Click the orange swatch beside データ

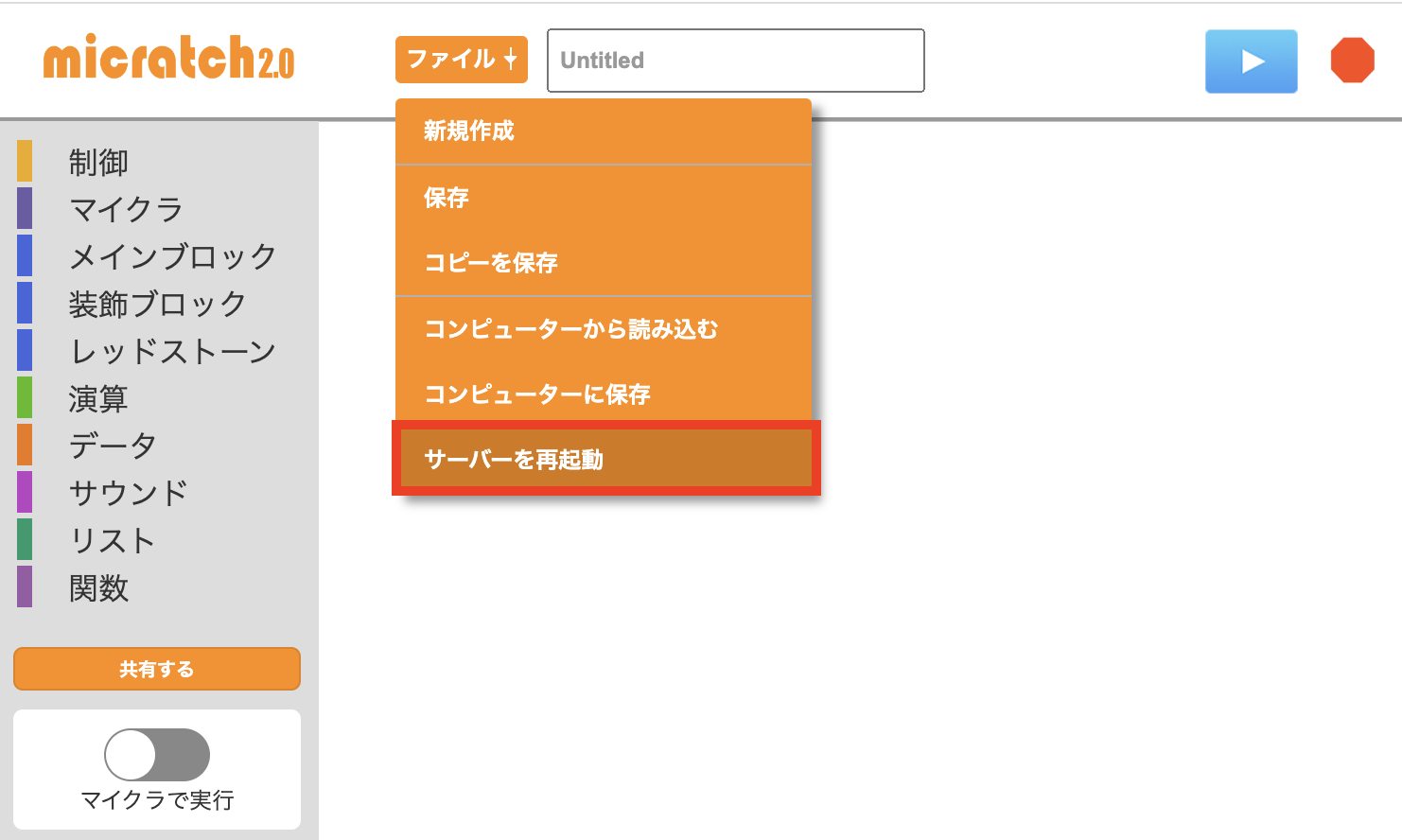tap(25, 445)
